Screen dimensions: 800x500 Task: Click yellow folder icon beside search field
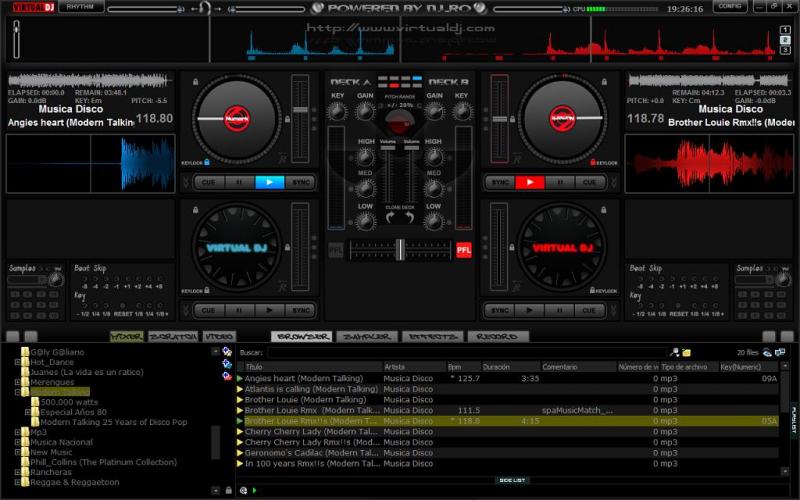click(687, 352)
